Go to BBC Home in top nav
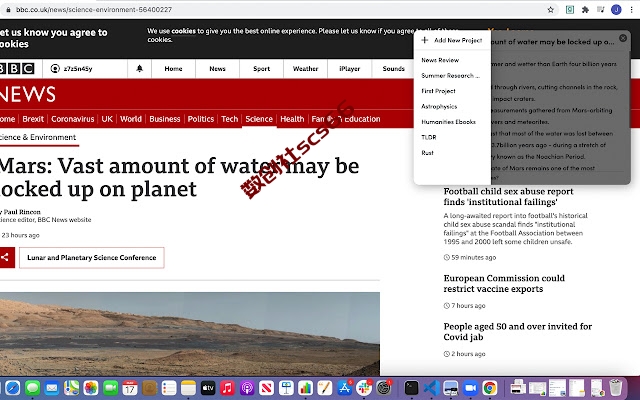The width and height of the screenshot is (640, 400). [x=173, y=69]
